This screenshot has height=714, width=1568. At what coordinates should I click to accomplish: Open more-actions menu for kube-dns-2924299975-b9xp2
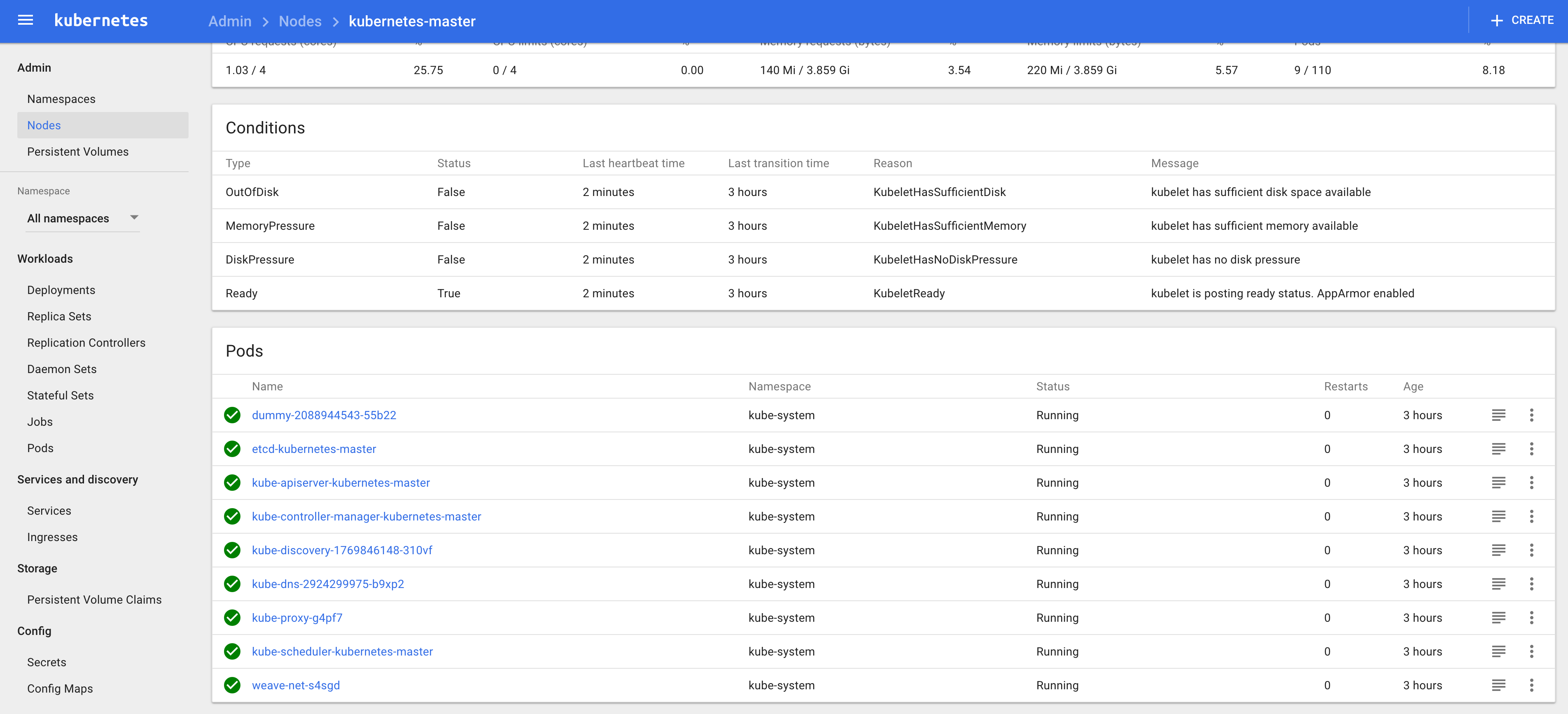(1531, 584)
